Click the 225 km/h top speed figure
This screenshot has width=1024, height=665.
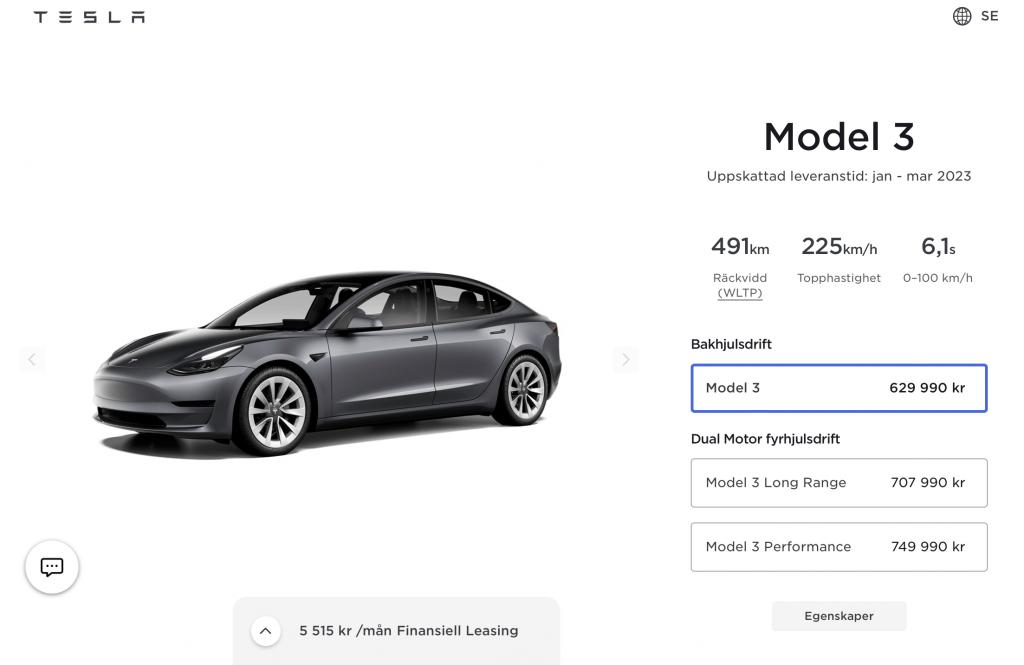(838, 247)
